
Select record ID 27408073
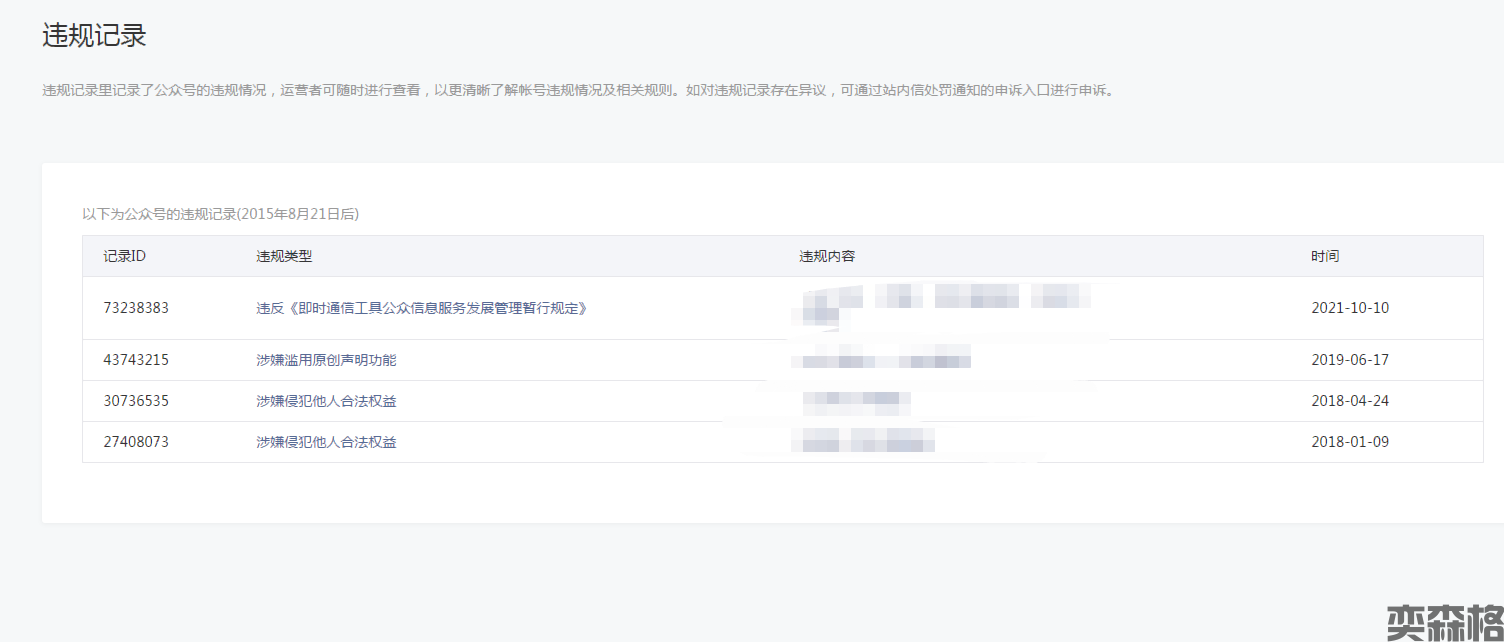136,442
